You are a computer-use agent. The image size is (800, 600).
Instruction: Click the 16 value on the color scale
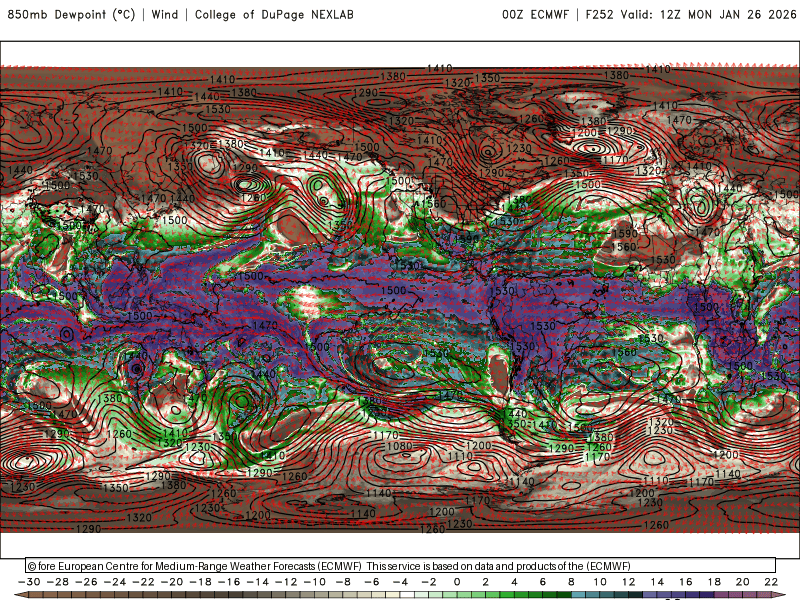click(686, 582)
